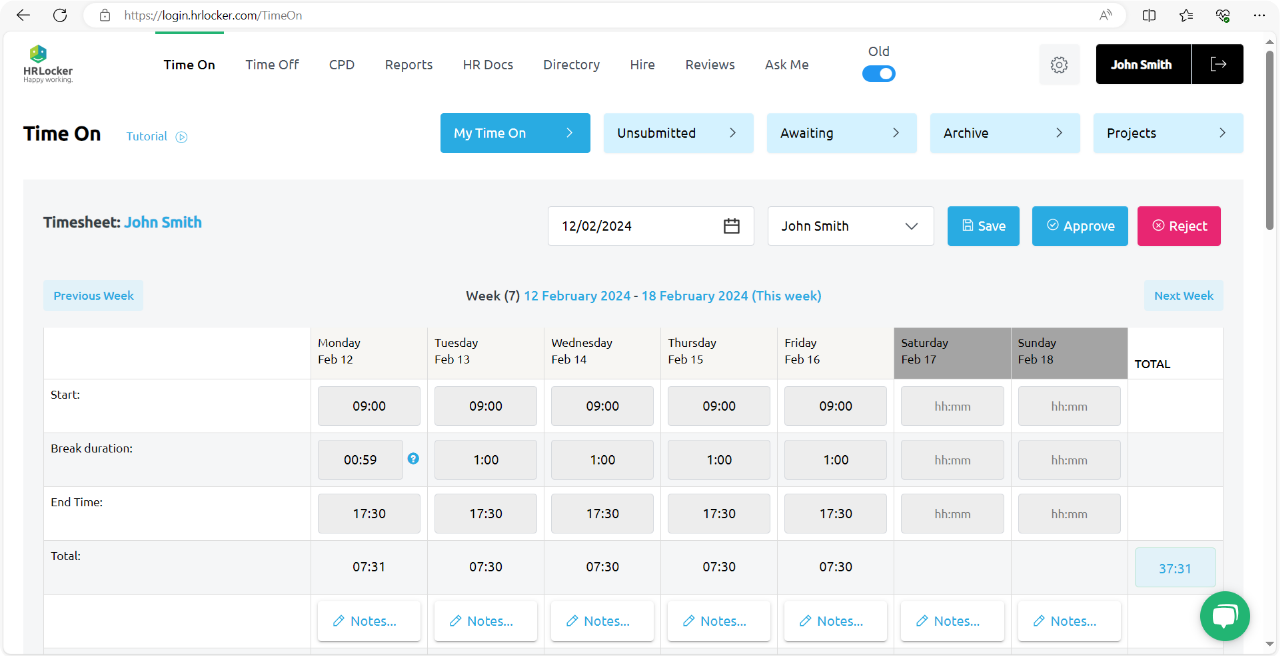Approve the timesheet
This screenshot has height=656, width=1280.
pyautogui.click(x=1079, y=226)
